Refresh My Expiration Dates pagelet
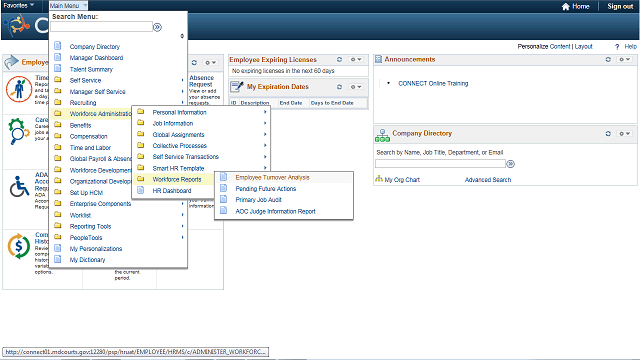Image resolution: width=640 pixels, height=360 pixels. (x=339, y=87)
